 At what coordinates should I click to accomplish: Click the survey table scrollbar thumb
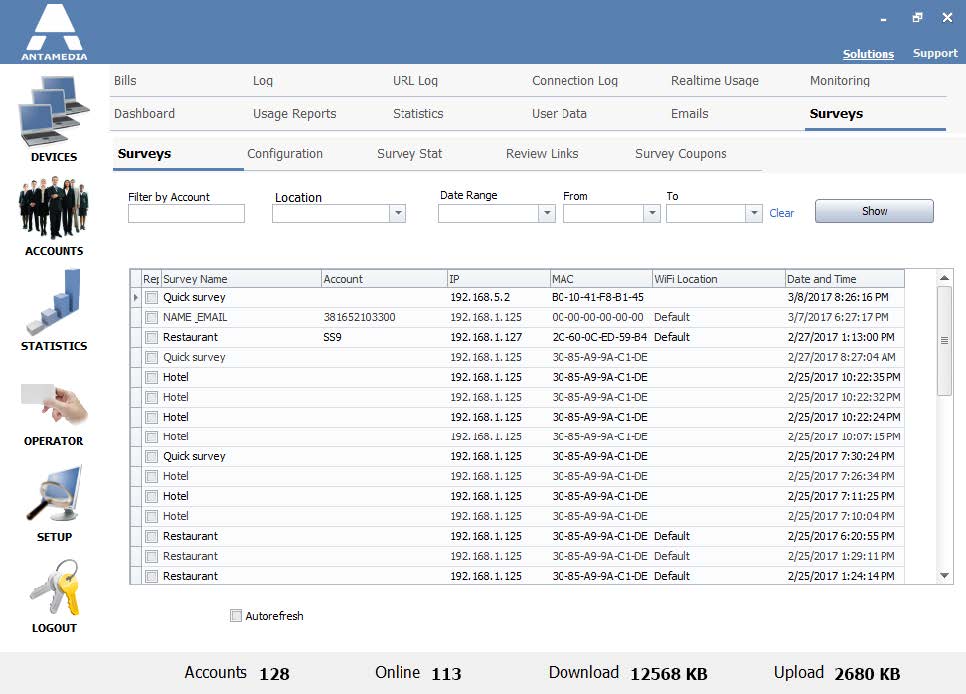[944, 341]
